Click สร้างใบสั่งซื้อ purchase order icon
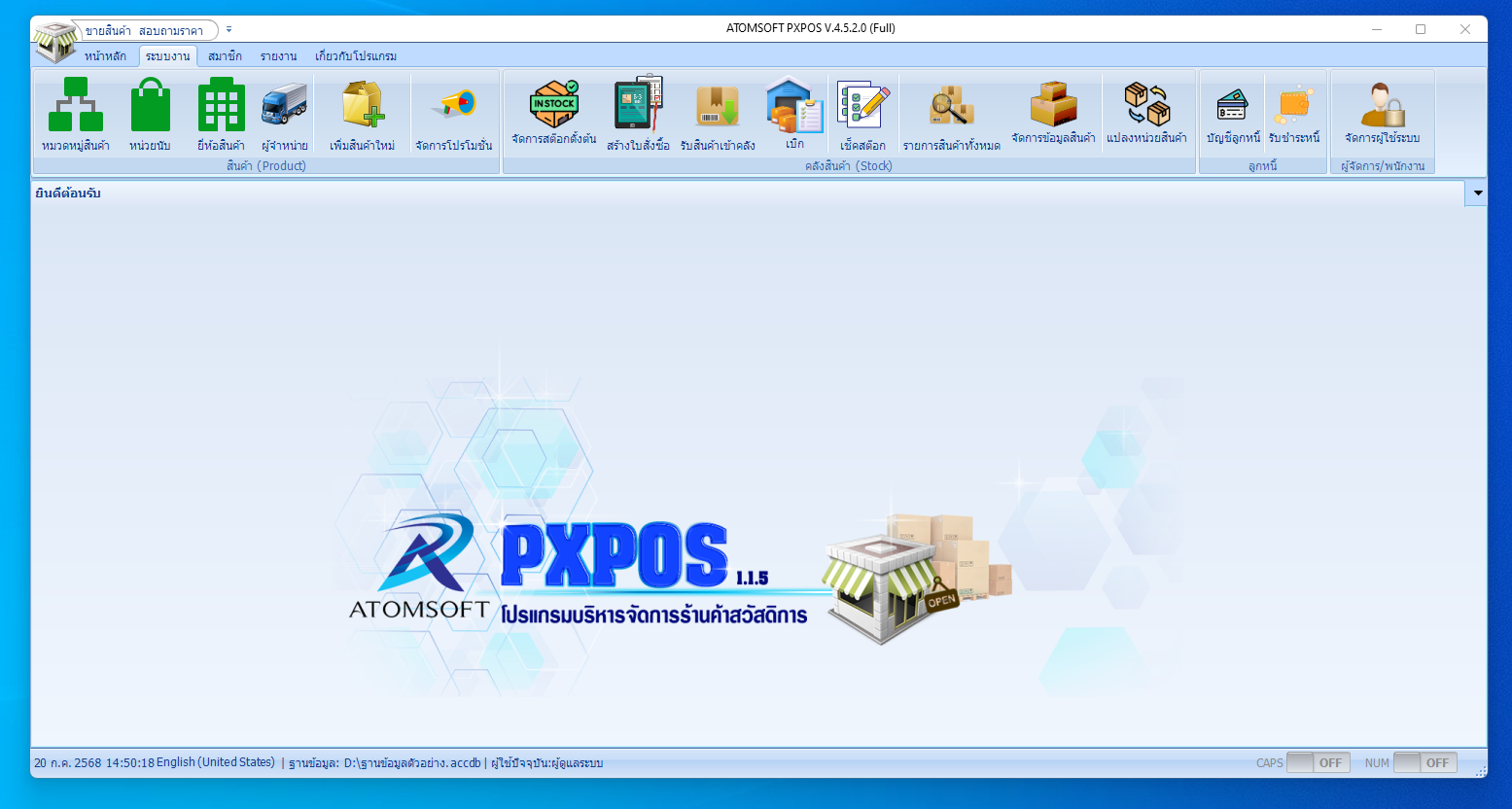 (638, 106)
